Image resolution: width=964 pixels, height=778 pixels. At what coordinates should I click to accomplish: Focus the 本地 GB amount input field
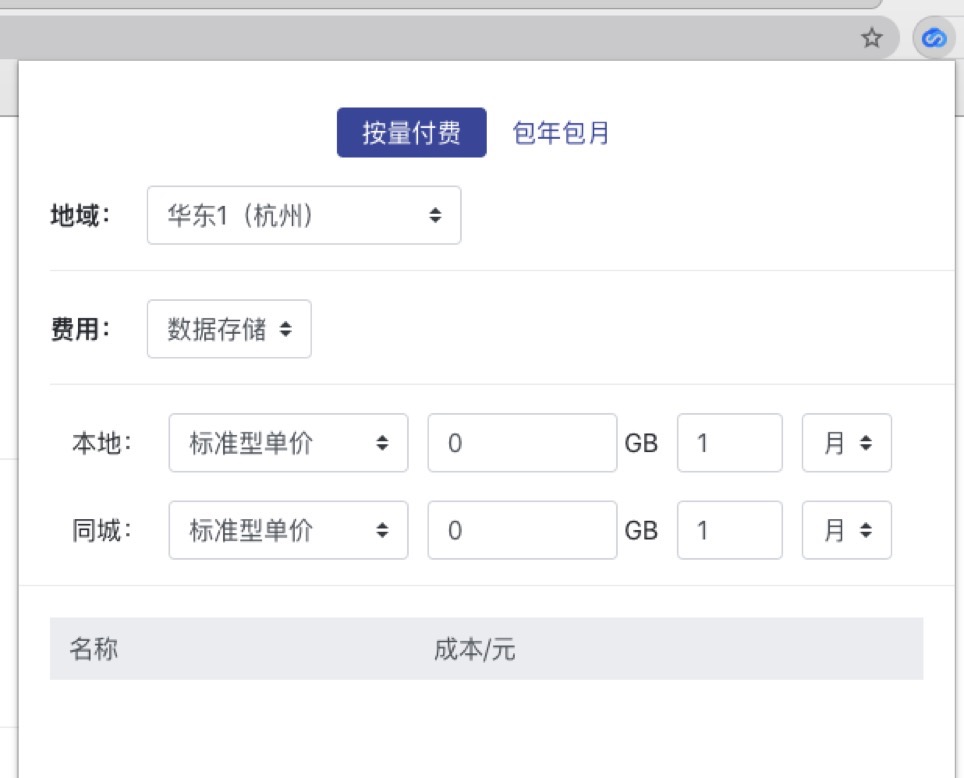[x=522, y=443]
